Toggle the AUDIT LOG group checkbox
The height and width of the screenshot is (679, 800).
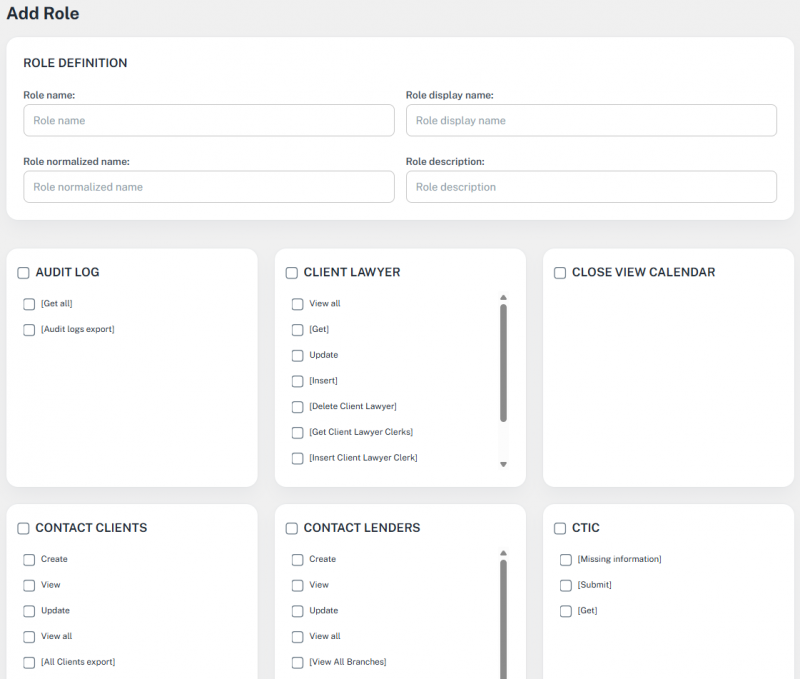(x=23, y=273)
